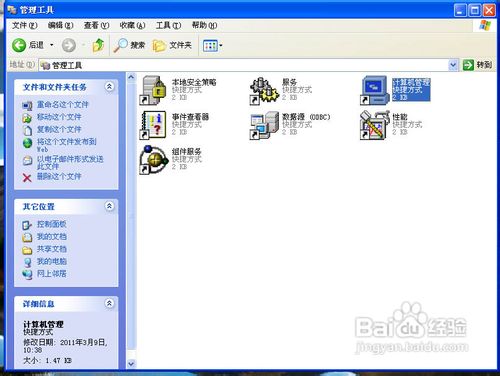This screenshot has height=376, width=500.
Task: Select the 计算机管理 computer icon
Action: 375,90
